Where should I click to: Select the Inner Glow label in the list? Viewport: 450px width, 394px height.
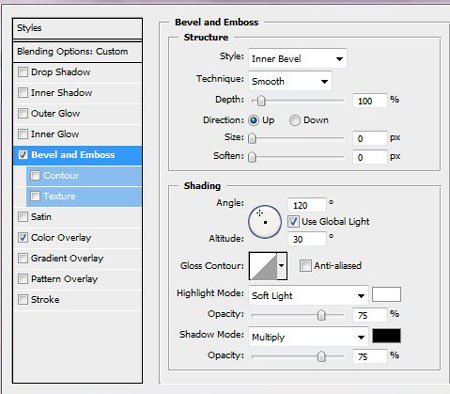pyautogui.click(x=55, y=134)
